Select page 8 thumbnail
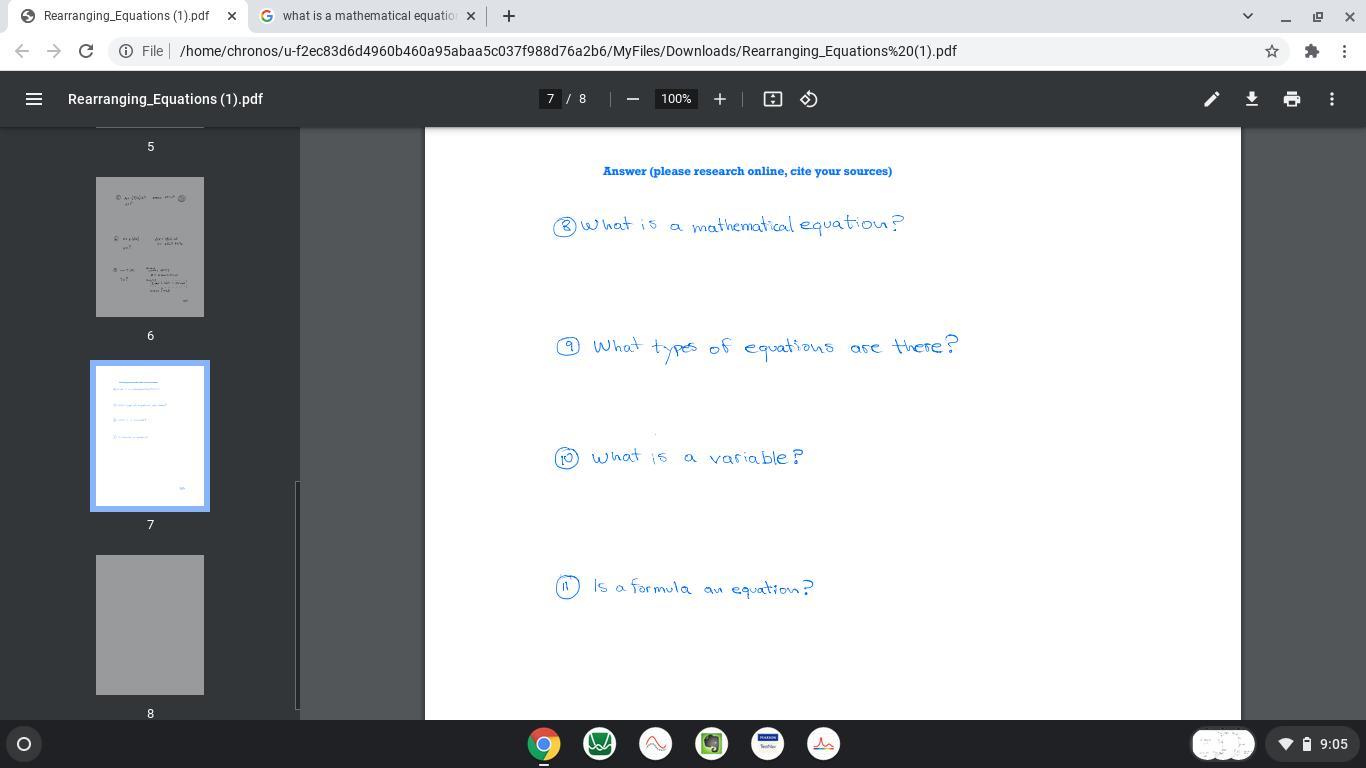Viewport: 1366px width, 768px height. pos(150,625)
